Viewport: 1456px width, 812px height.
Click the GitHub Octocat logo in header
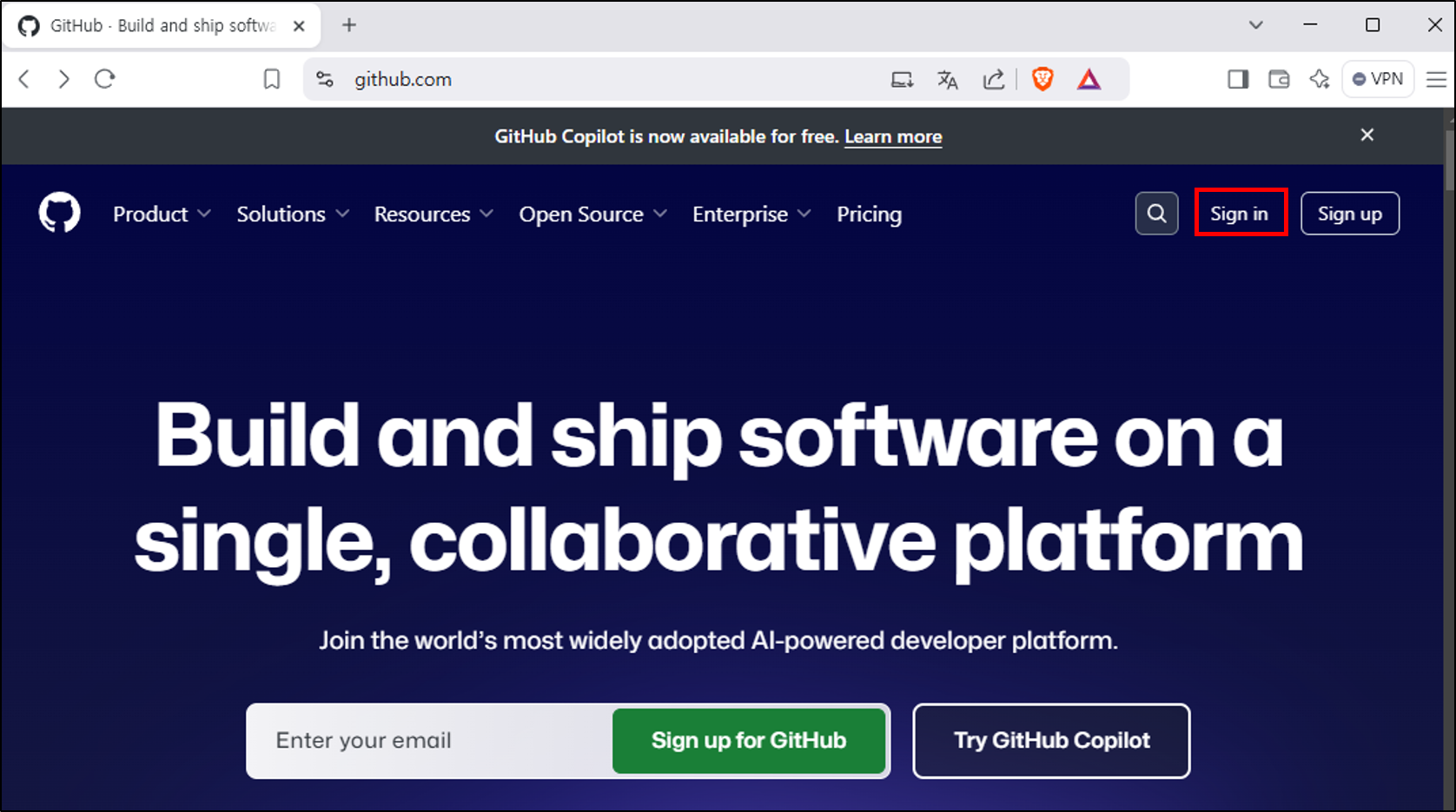[x=59, y=213]
